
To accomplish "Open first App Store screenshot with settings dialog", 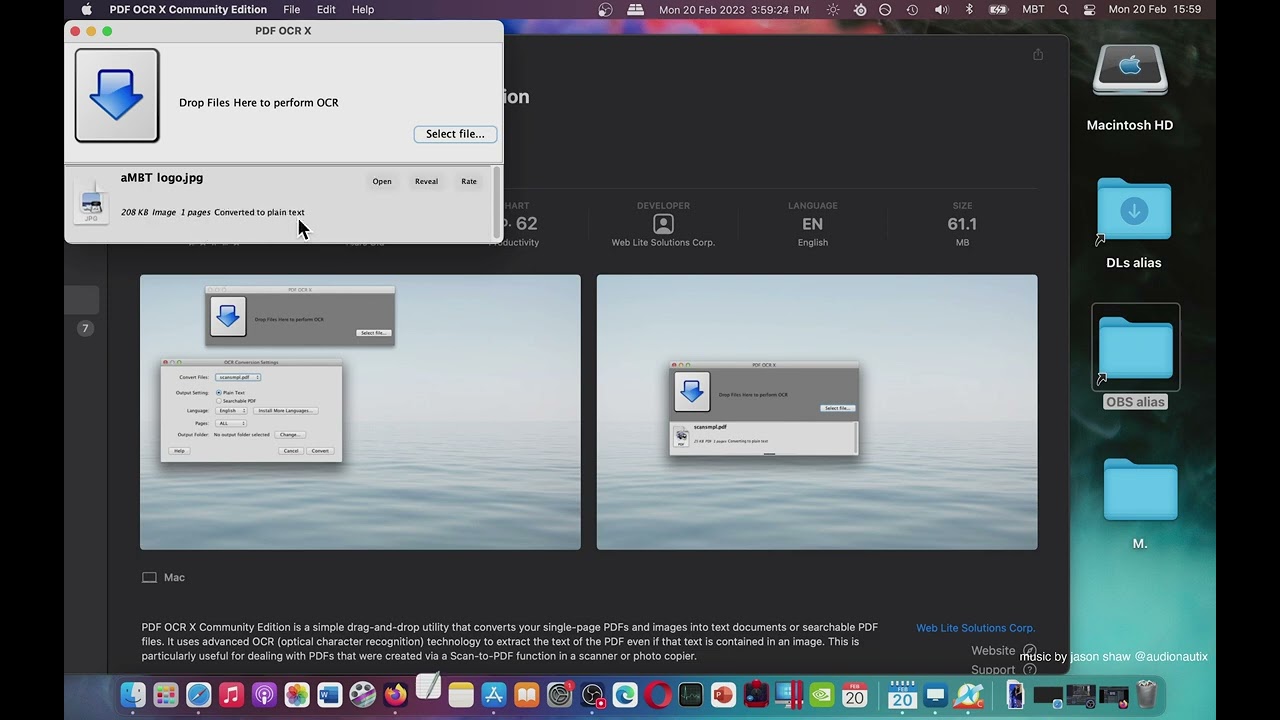I will tap(360, 412).
